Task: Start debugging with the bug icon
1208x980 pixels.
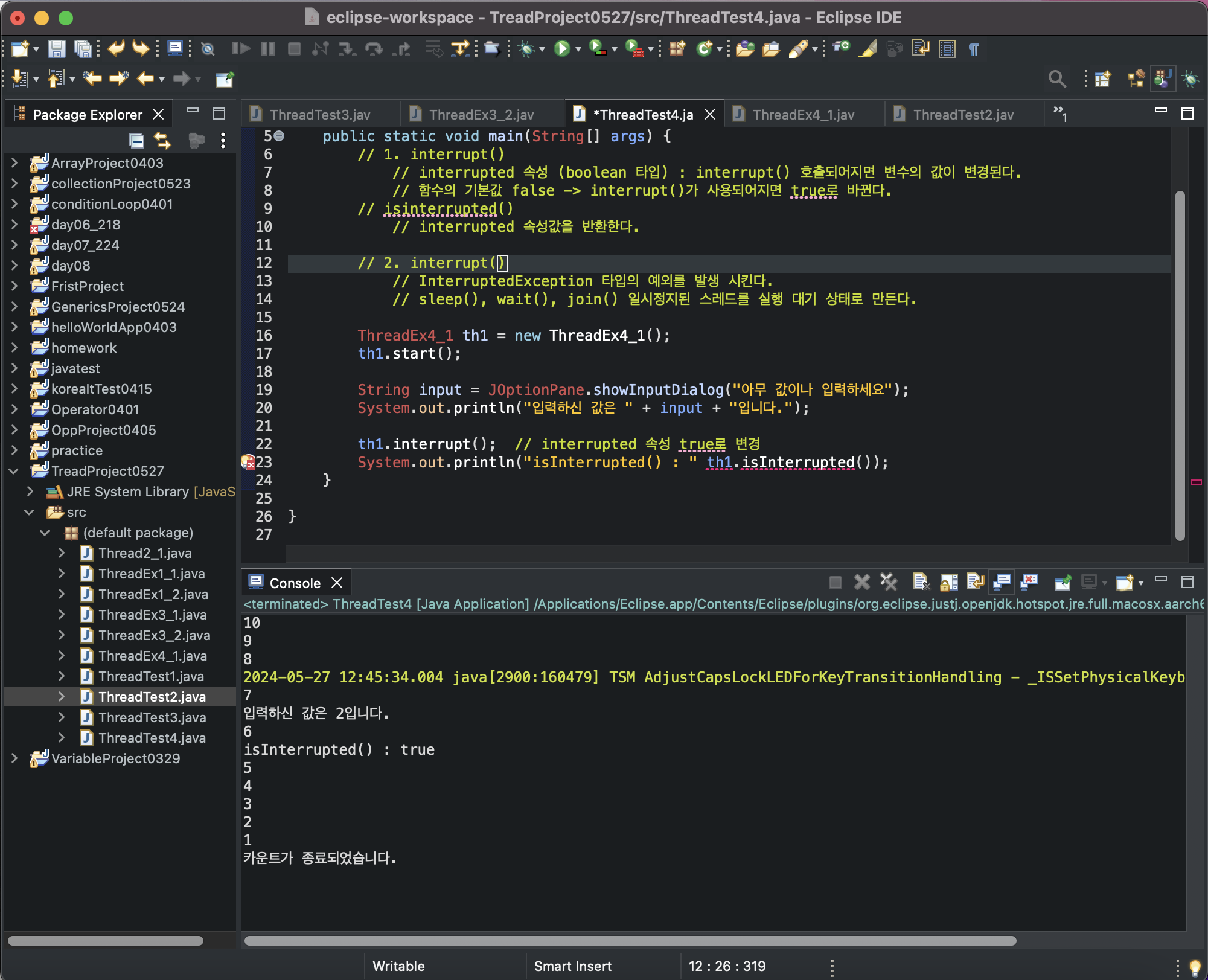Action: (526, 48)
